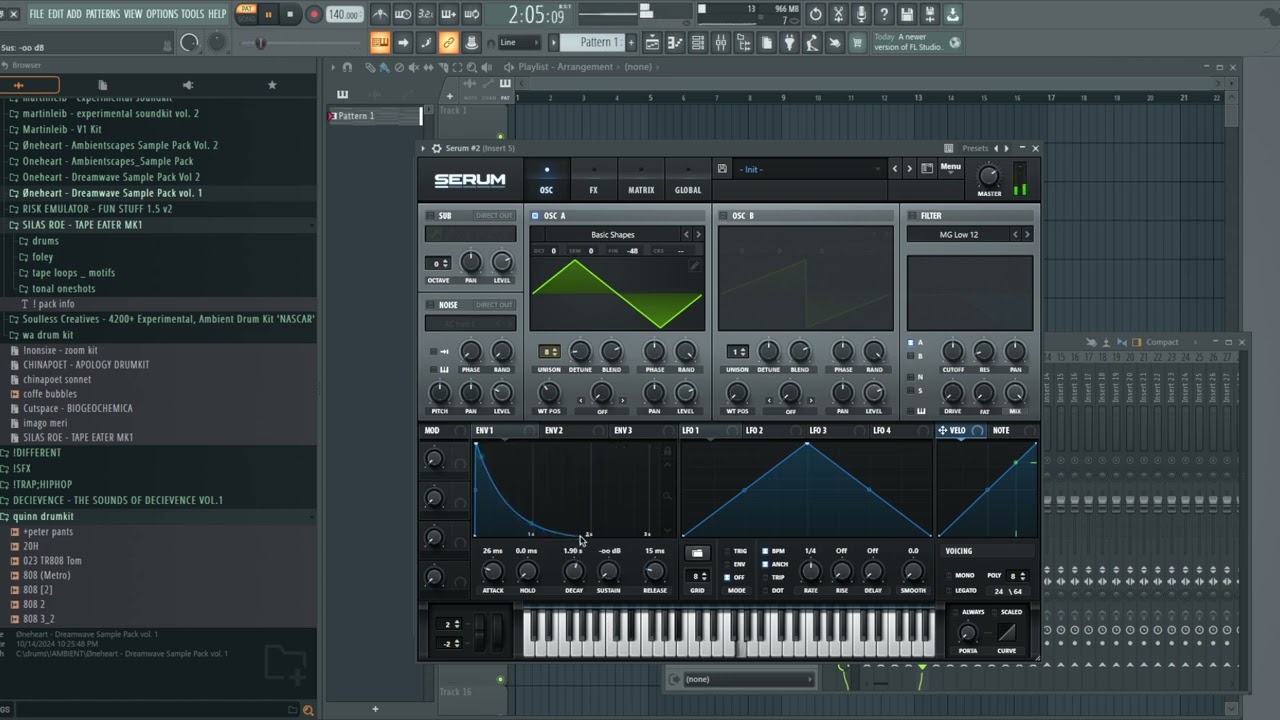
Task: Go to the next OSC A wavetable with the arrow
Action: click(698, 235)
